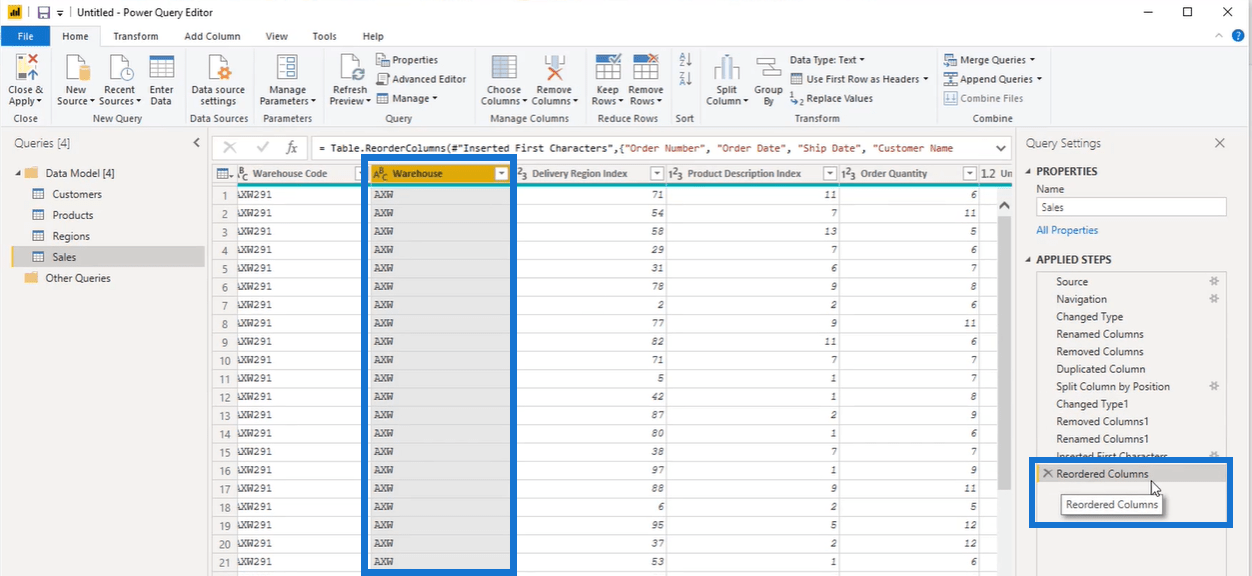Open query Properties in ribbon
The width and height of the screenshot is (1252, 576).
point(408,60)
